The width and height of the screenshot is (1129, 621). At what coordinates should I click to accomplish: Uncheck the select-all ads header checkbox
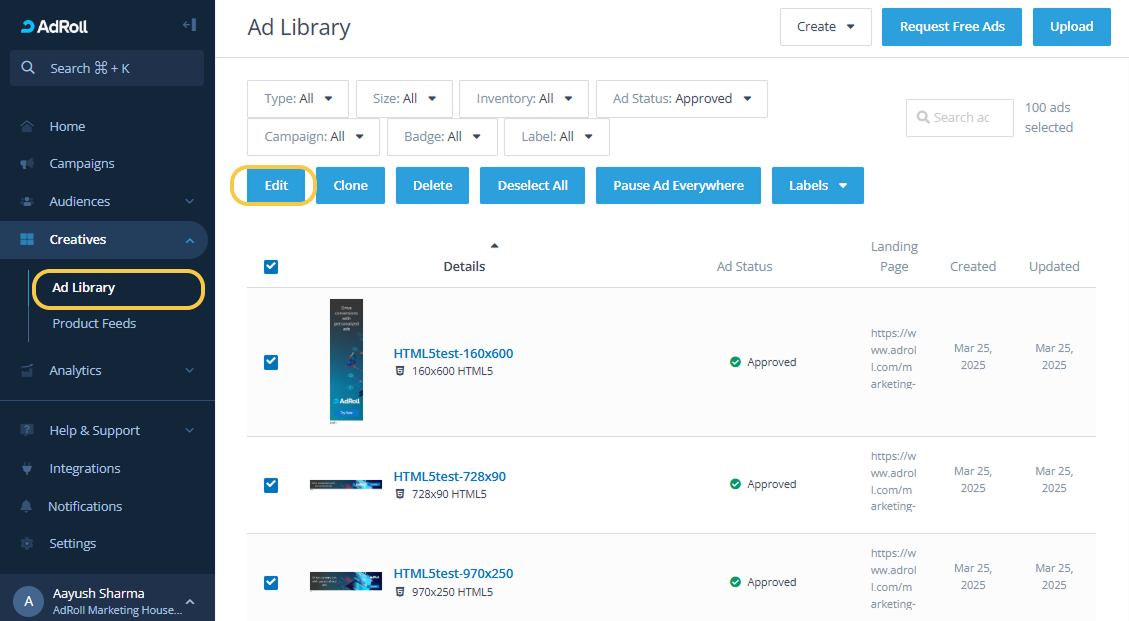coord(271,267)
